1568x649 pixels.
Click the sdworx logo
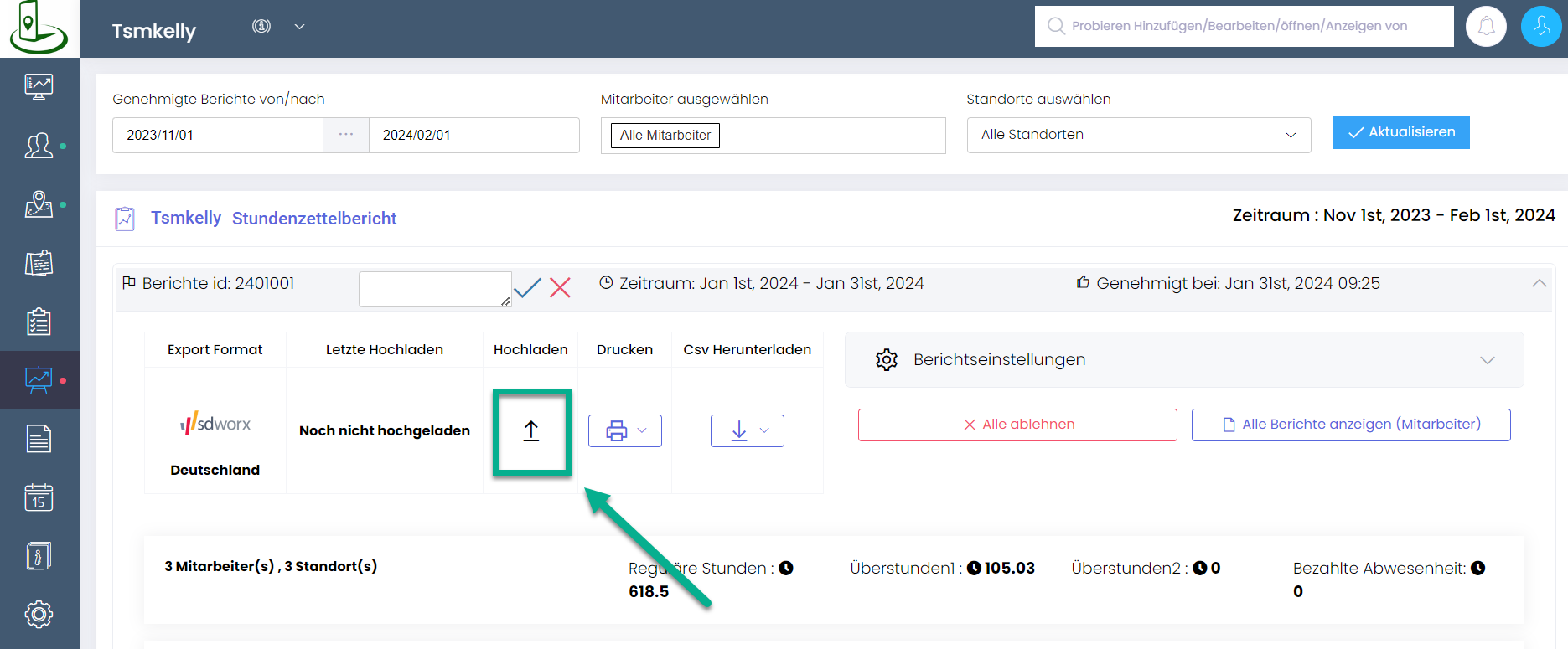point(215,423)
